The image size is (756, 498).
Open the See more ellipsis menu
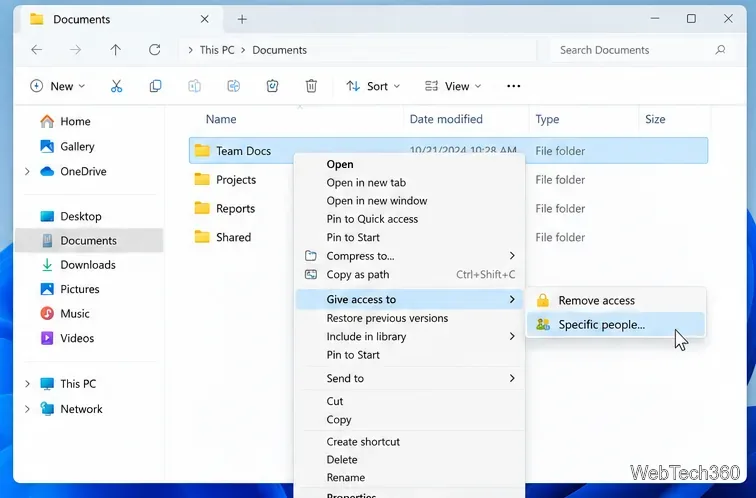pos(513,86)
